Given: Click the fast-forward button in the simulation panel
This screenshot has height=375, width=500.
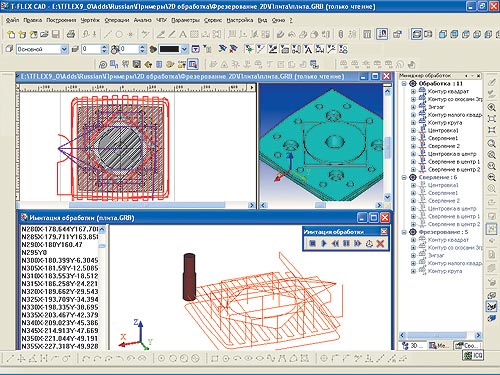Looking at the screenshot, I should click(x=358, y=243).
